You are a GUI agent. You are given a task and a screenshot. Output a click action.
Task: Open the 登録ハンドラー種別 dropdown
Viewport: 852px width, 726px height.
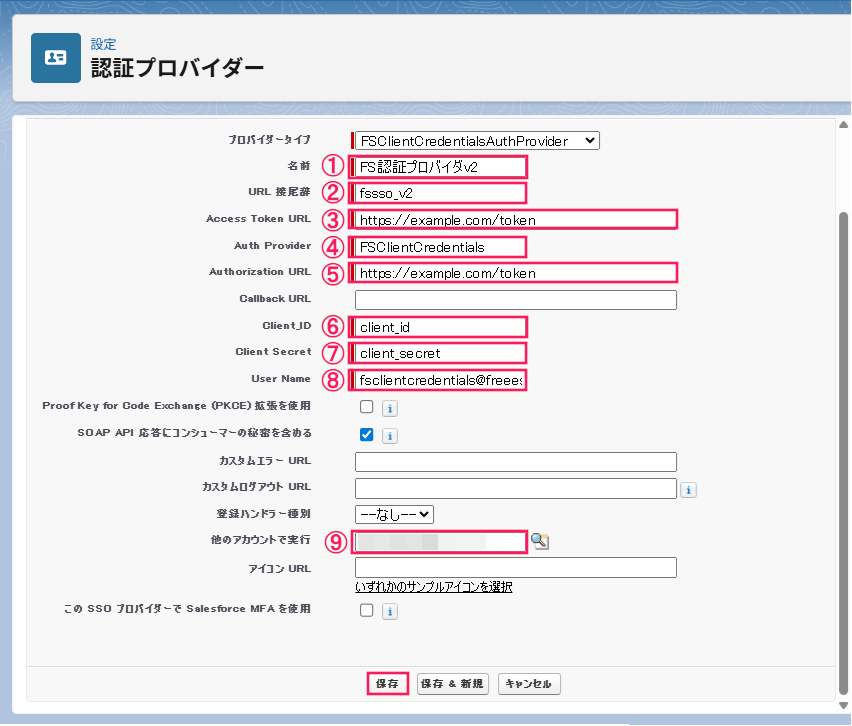pos(394,514)
